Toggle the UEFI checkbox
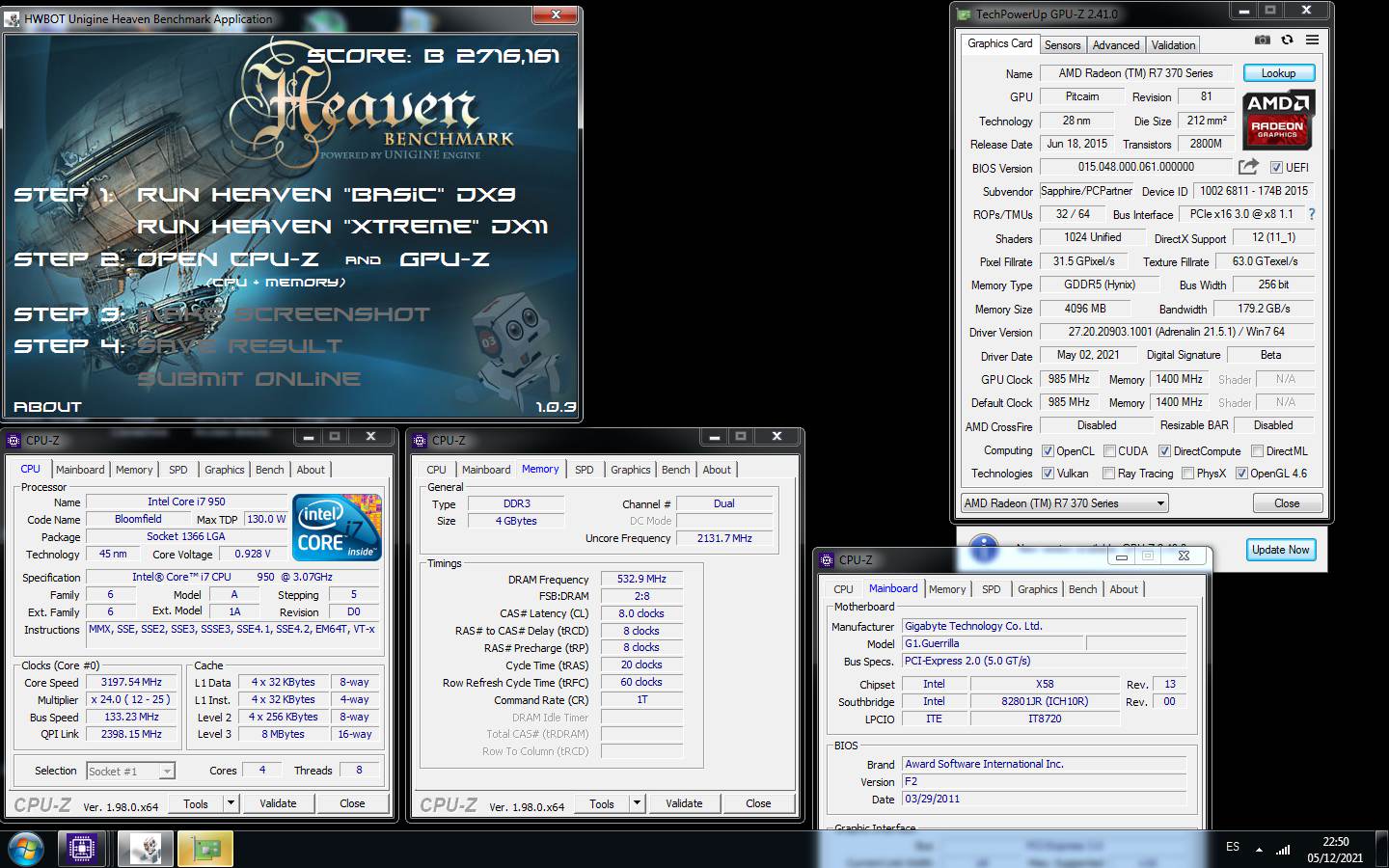Screen dimensions: 1389x868 1276,167
